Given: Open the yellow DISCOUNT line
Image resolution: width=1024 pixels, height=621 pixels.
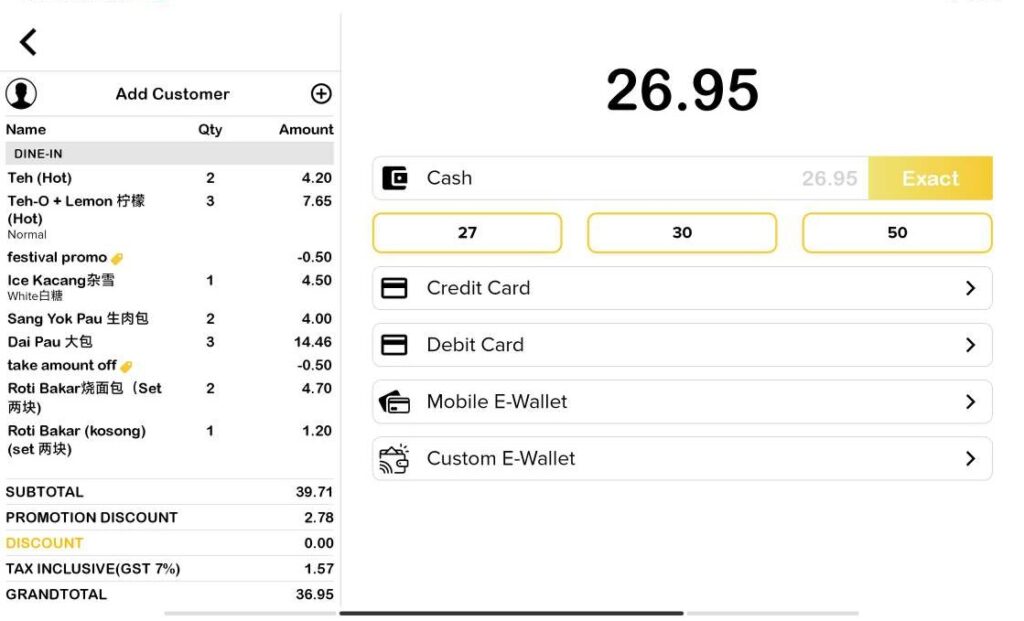Looking at the screenshot, I should point(169,543).
